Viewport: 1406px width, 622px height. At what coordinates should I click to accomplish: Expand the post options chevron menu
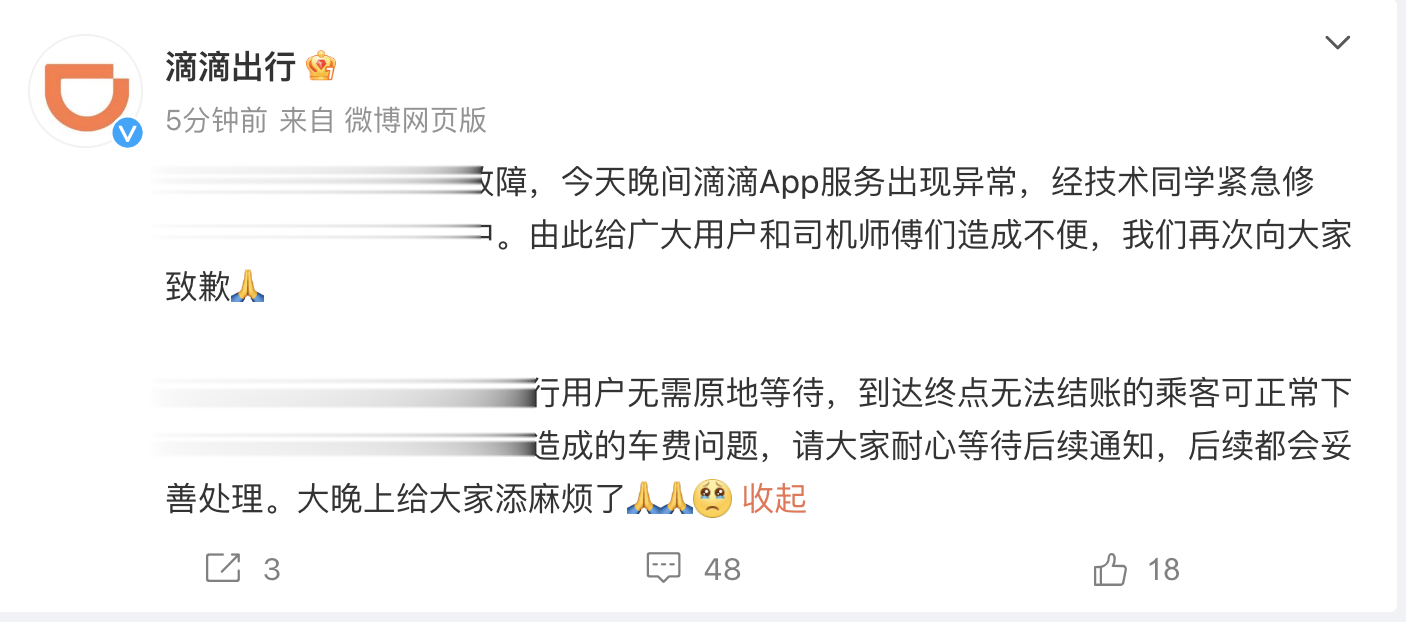point(1337,42)
